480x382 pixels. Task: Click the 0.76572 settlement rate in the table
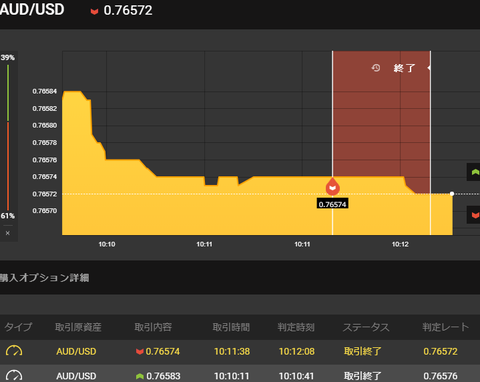pyautogui.click(x=440, y=351)
